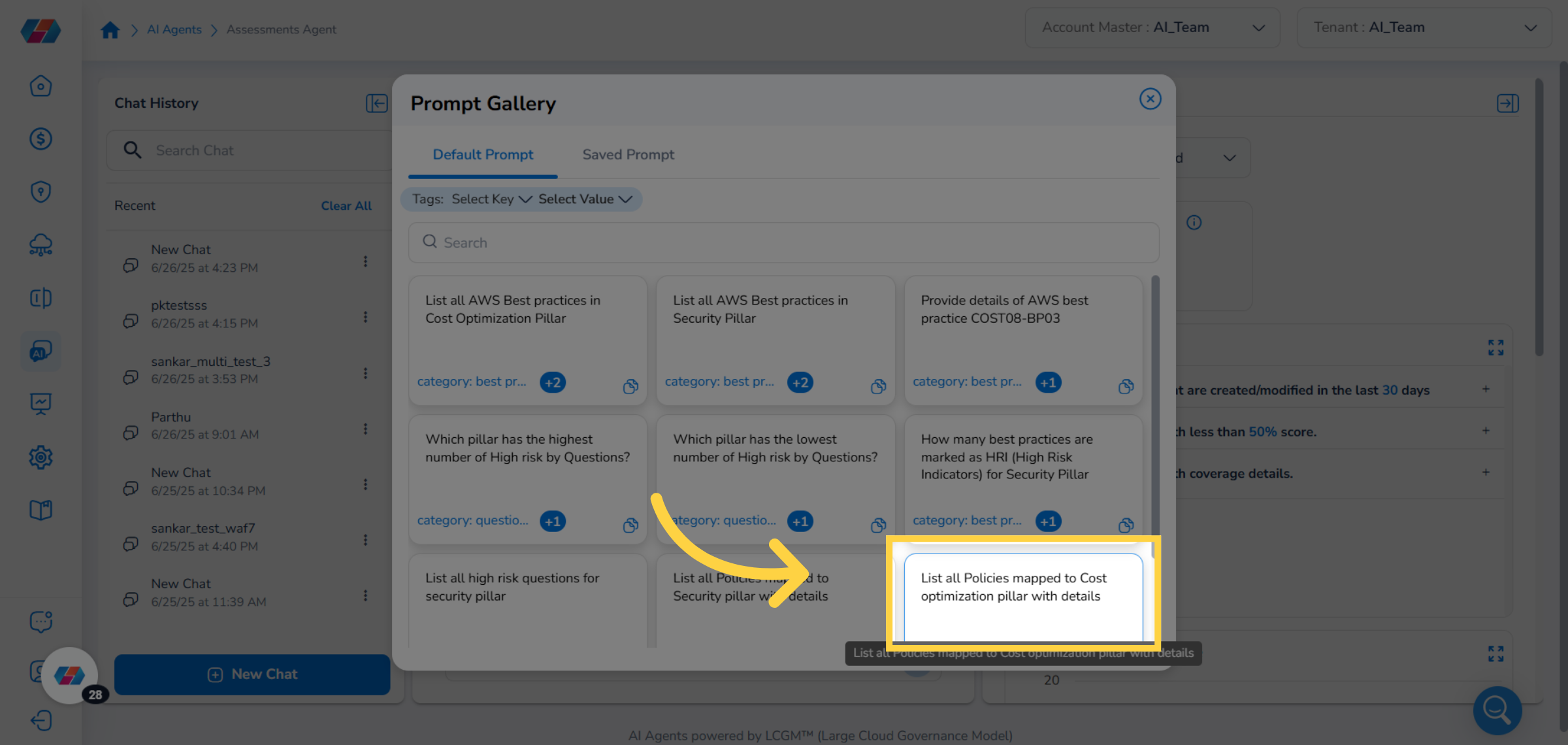Click the Prompt Gallery search field
1568x745 pixels.
click(x=783, y=242)
